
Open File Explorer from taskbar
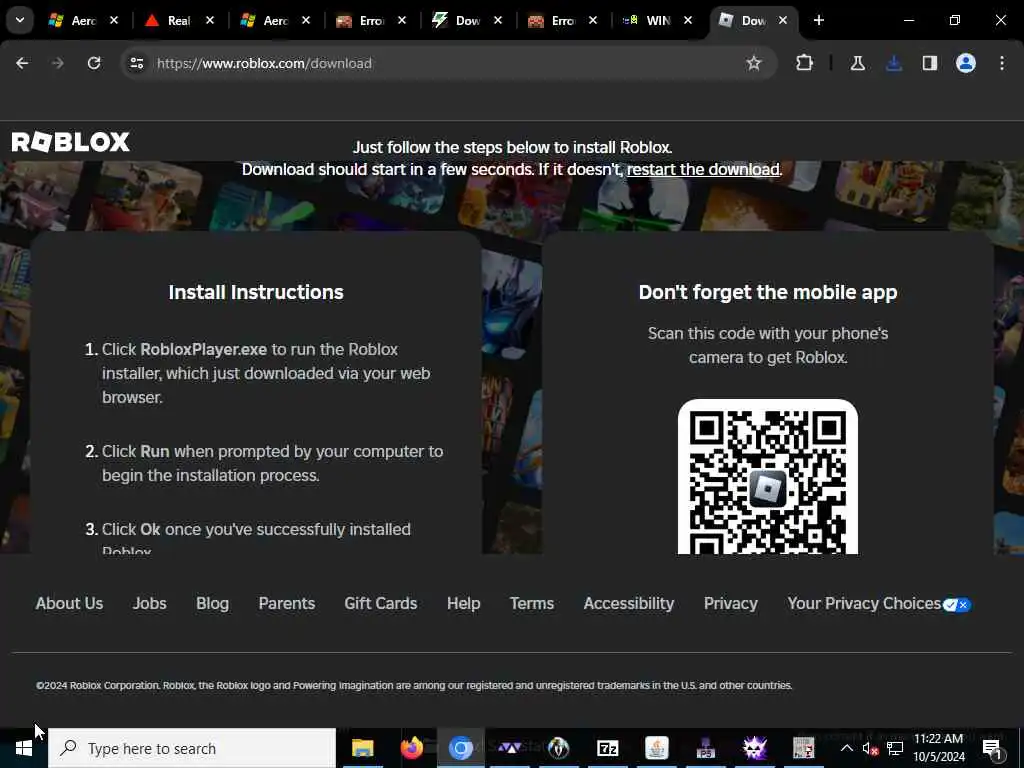(362, 748)
